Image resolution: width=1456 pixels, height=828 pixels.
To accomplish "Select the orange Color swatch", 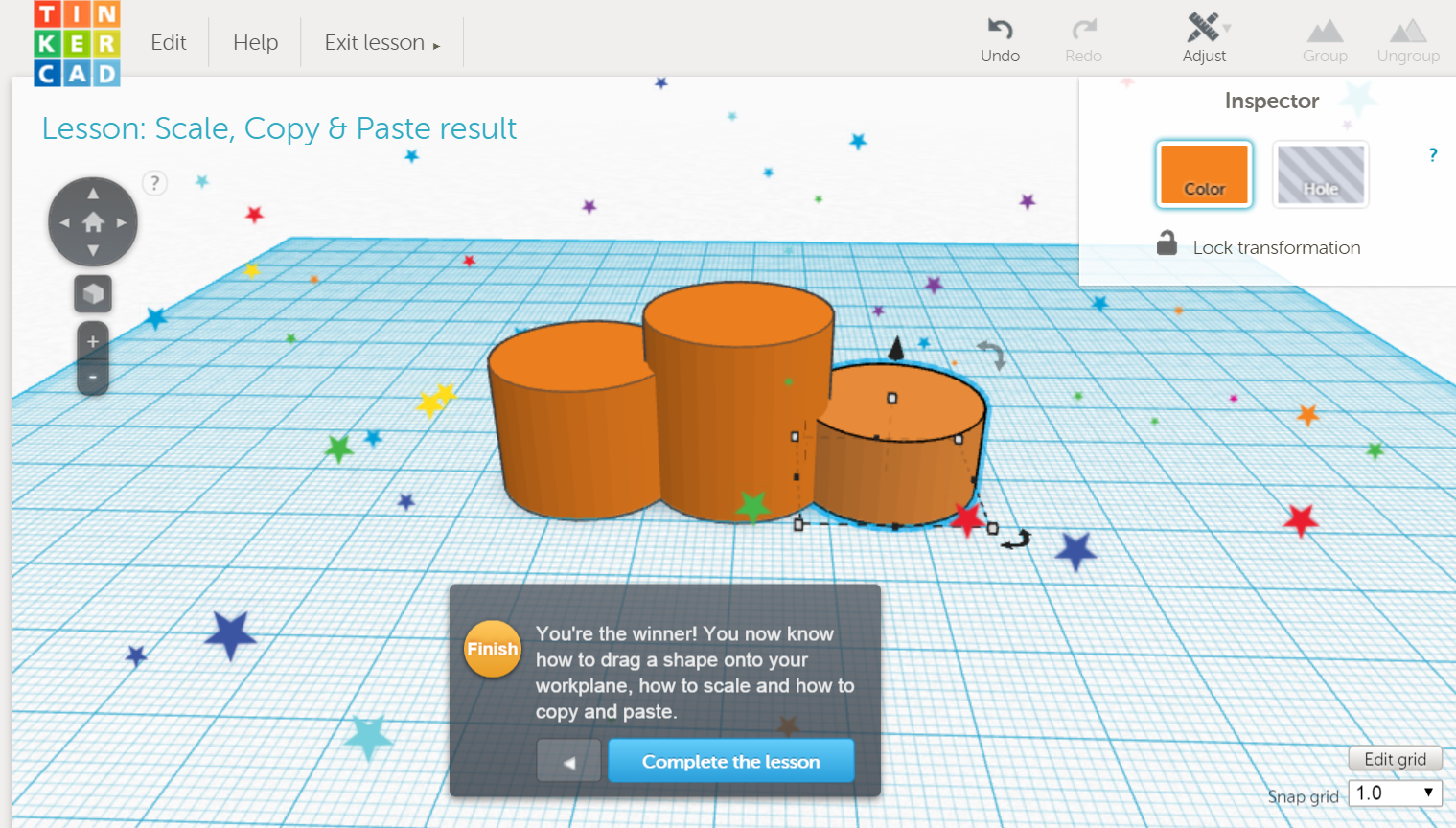I will (x=1205, y=173).
